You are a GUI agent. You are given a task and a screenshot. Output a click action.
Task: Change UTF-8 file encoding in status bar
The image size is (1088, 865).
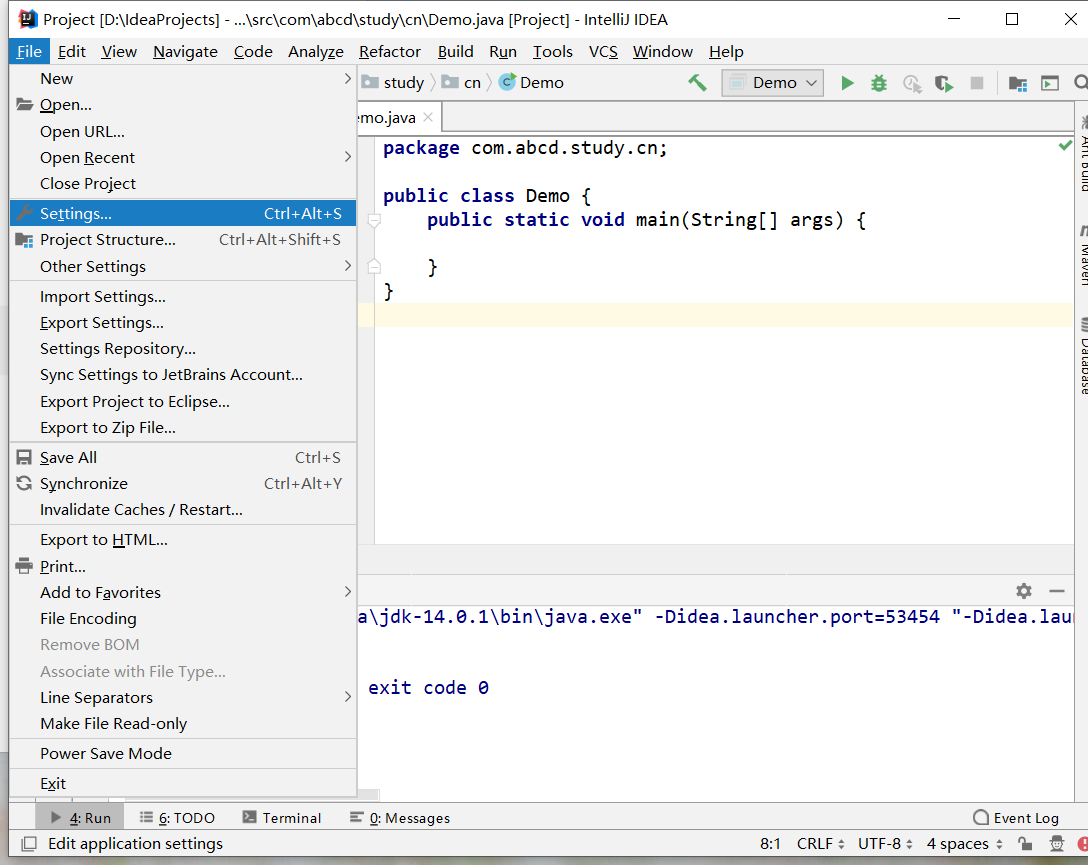pos(885,843)
